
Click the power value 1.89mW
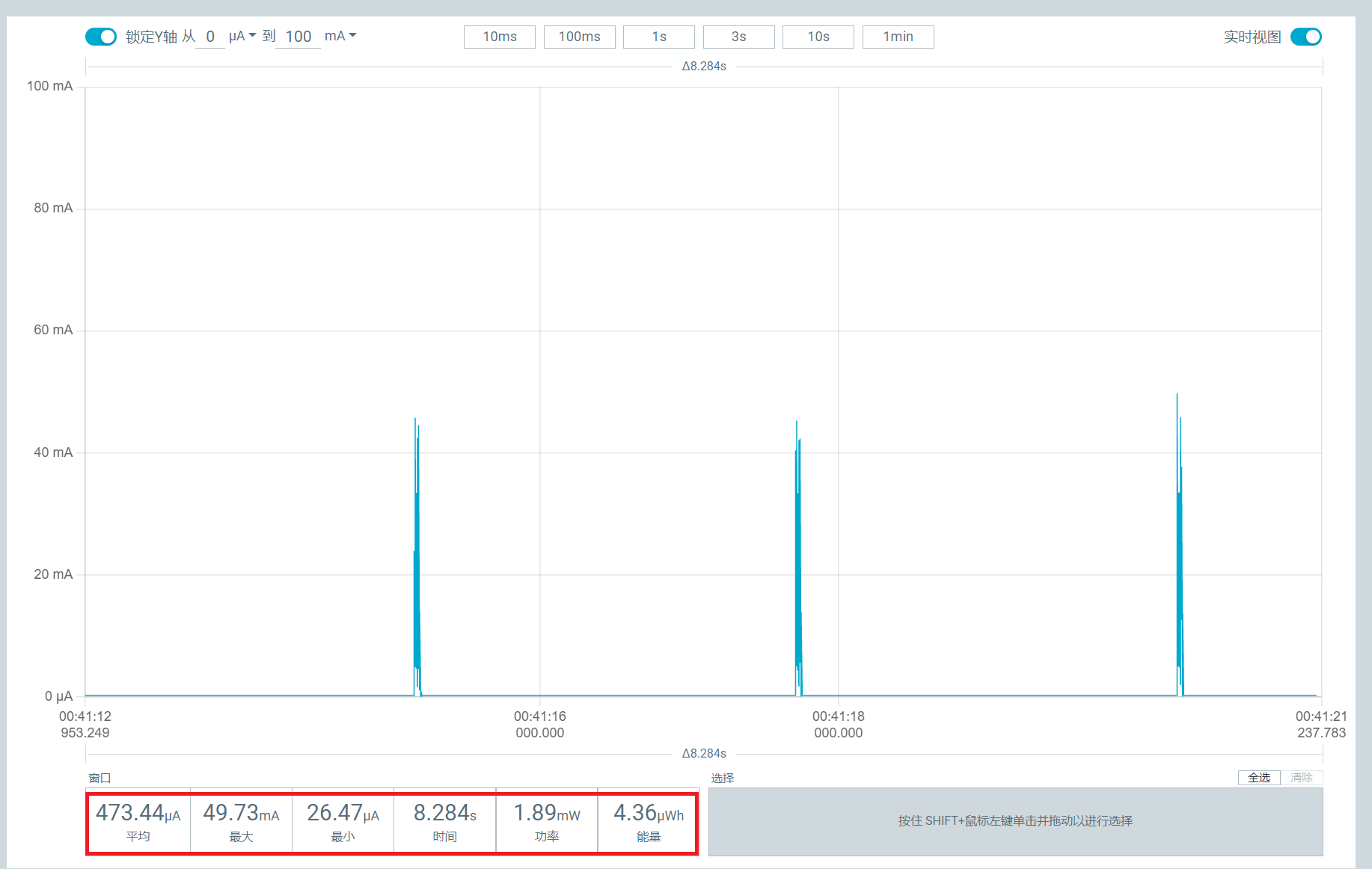click(547, 813)
